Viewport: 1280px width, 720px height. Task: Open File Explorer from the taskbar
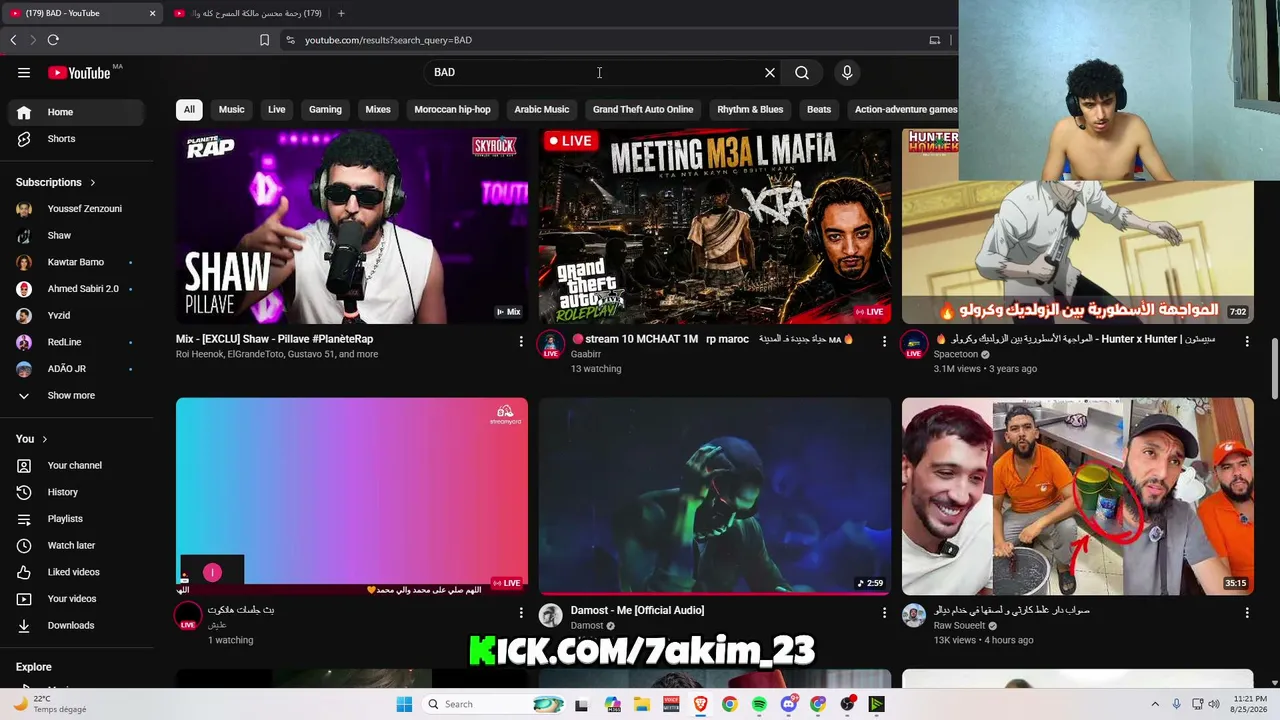(x=642, y=704)
